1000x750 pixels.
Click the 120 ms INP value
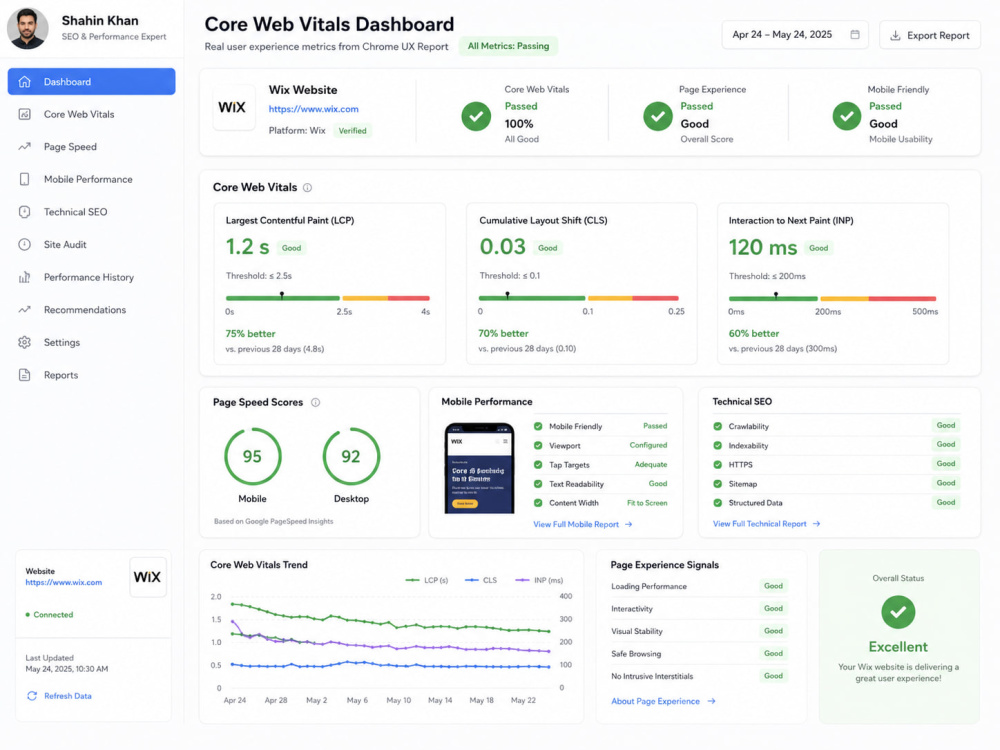click(763, 247)
